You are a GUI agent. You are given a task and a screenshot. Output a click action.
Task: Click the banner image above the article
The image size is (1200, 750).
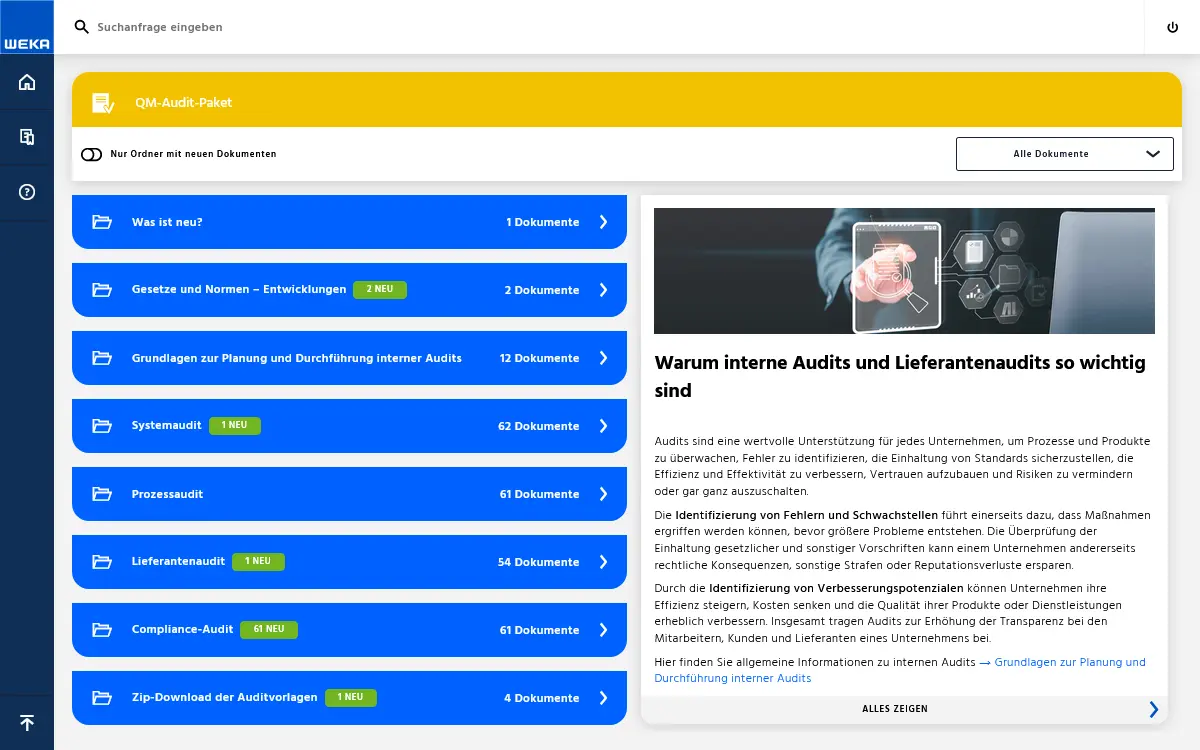(904, 271)
